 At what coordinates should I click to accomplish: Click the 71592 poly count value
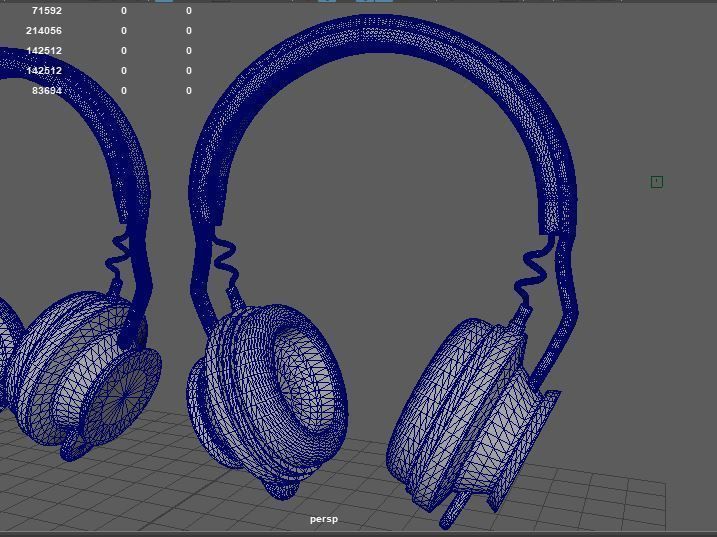tap(47, 11)
